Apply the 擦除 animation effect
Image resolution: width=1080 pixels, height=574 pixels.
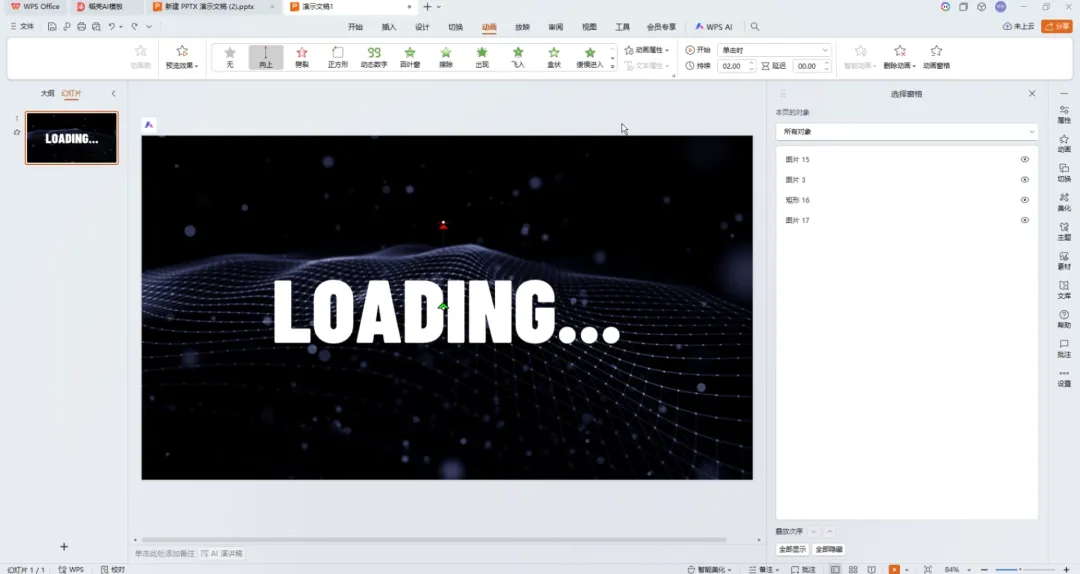tap(446, 57)
